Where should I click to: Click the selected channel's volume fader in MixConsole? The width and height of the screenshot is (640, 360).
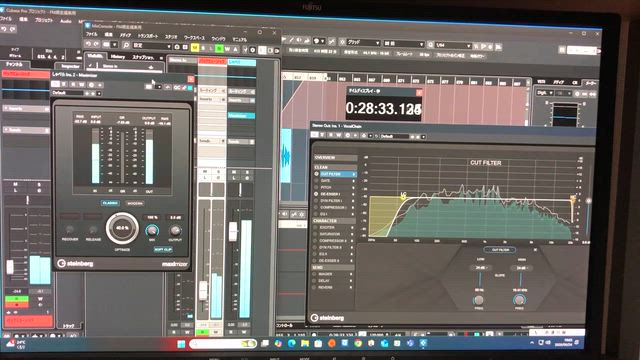point(203,291)
